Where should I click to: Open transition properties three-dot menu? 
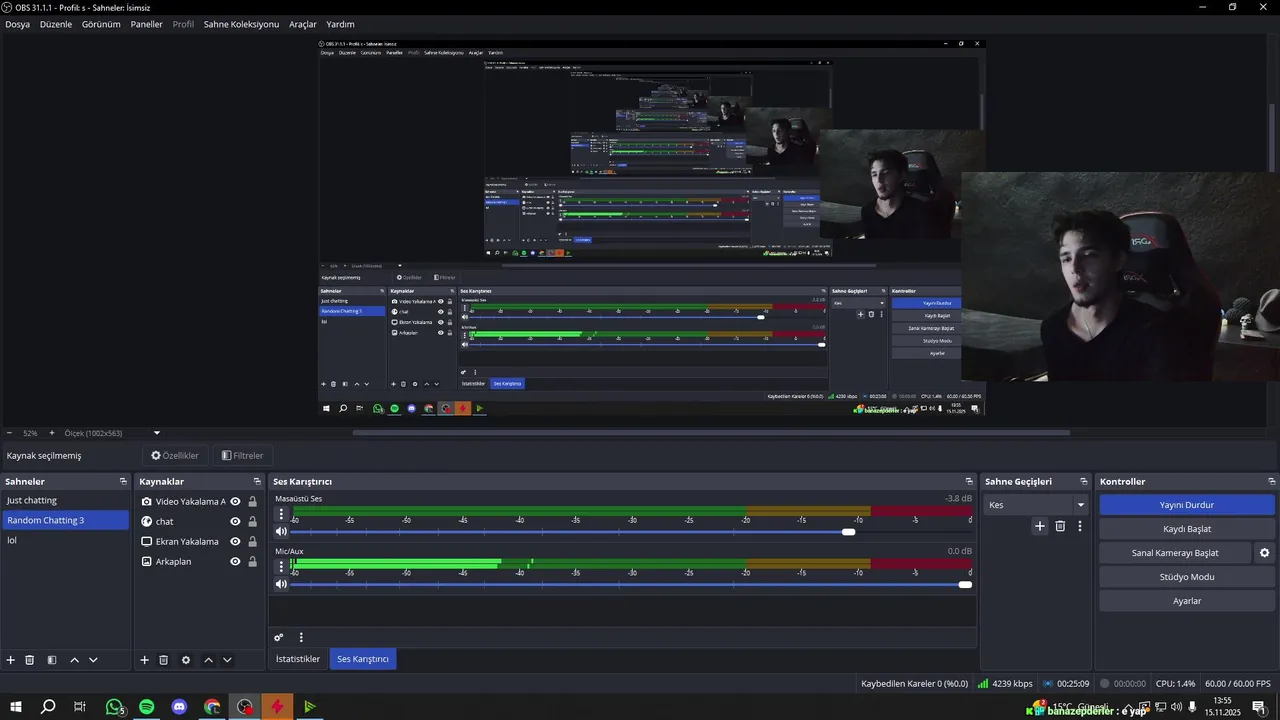click(1080, 526)
